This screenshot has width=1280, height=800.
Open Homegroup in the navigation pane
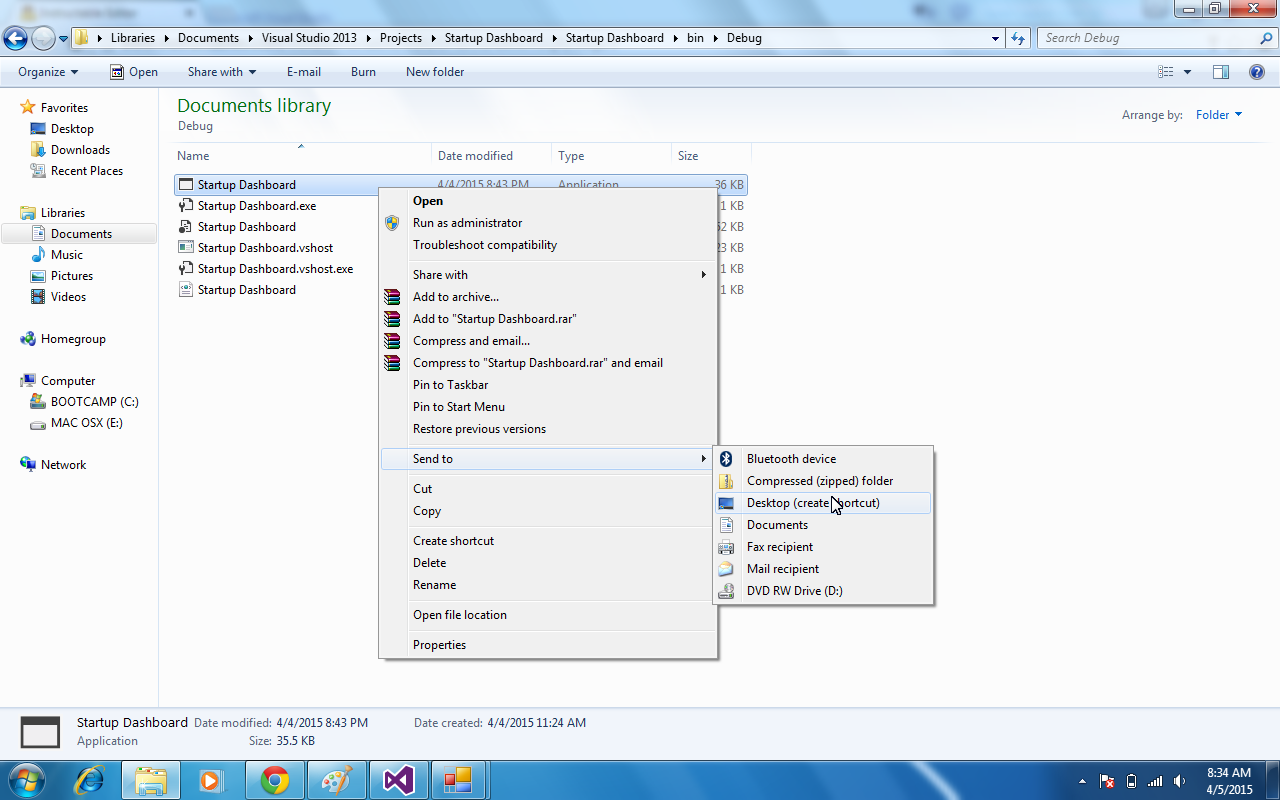(x=73, y=339)
